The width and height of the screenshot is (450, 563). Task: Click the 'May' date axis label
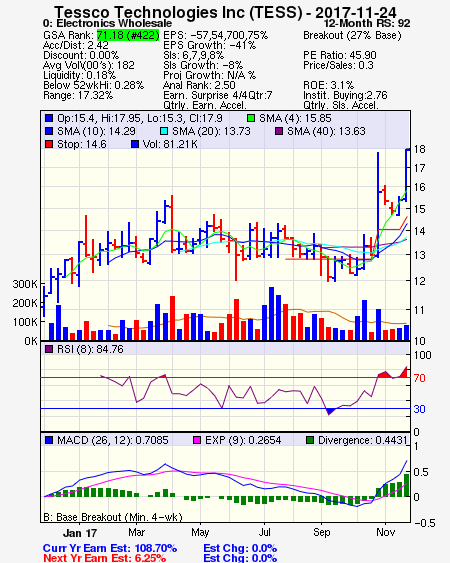pyautogui.click(x=200, y=532)
